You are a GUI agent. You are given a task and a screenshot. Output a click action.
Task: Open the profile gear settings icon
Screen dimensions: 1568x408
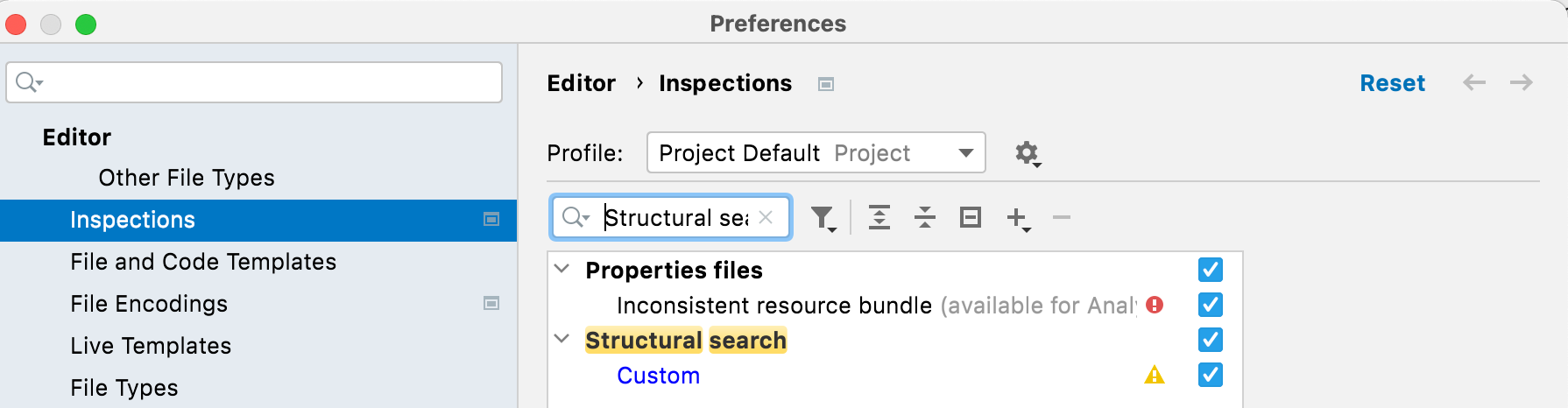click(x=1027, y=153)
